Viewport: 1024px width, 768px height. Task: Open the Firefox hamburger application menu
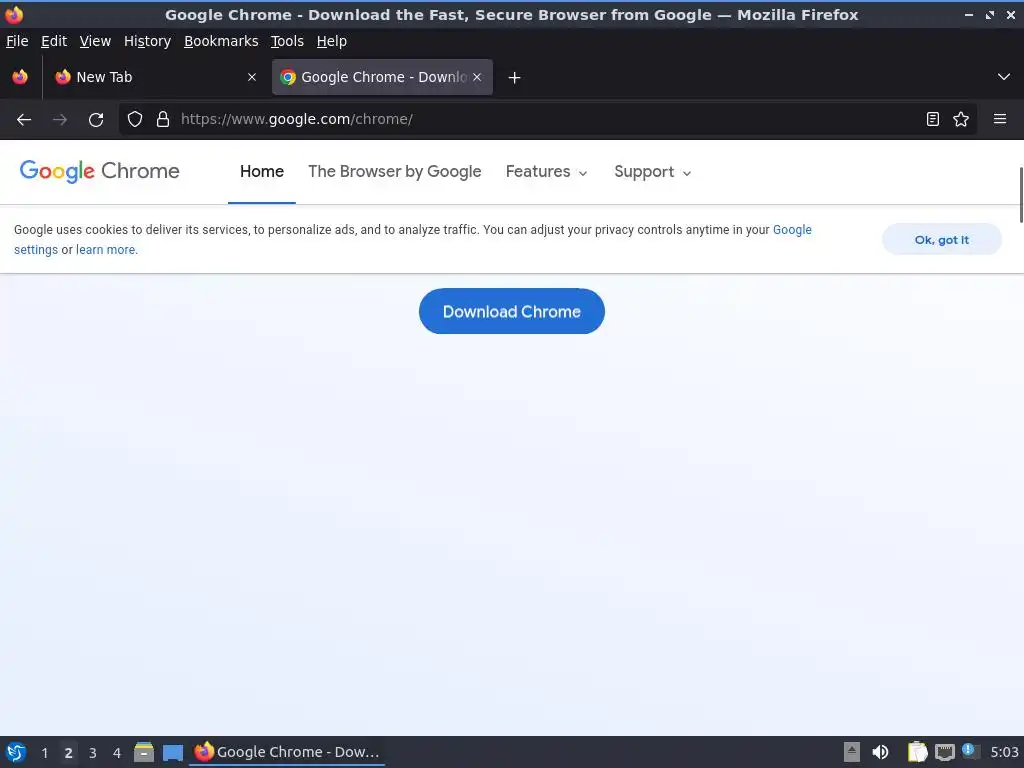pos(1000,119)
